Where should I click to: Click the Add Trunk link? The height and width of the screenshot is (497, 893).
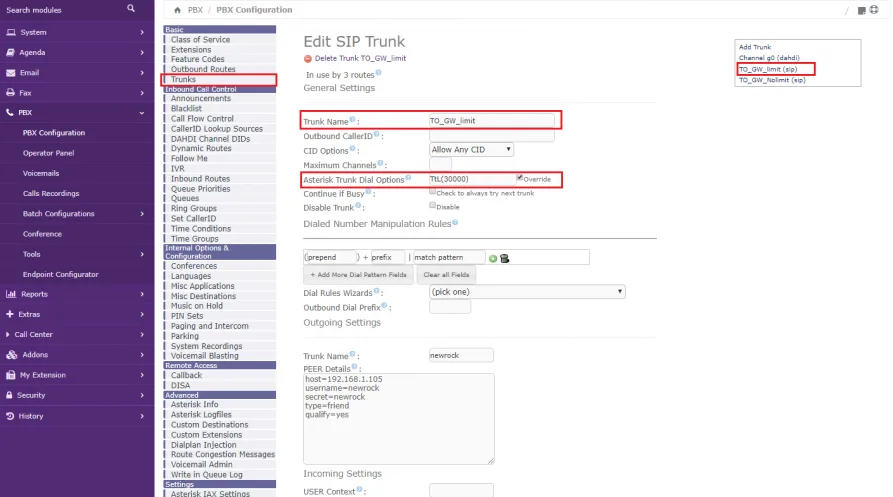click(x=755, y=47)
